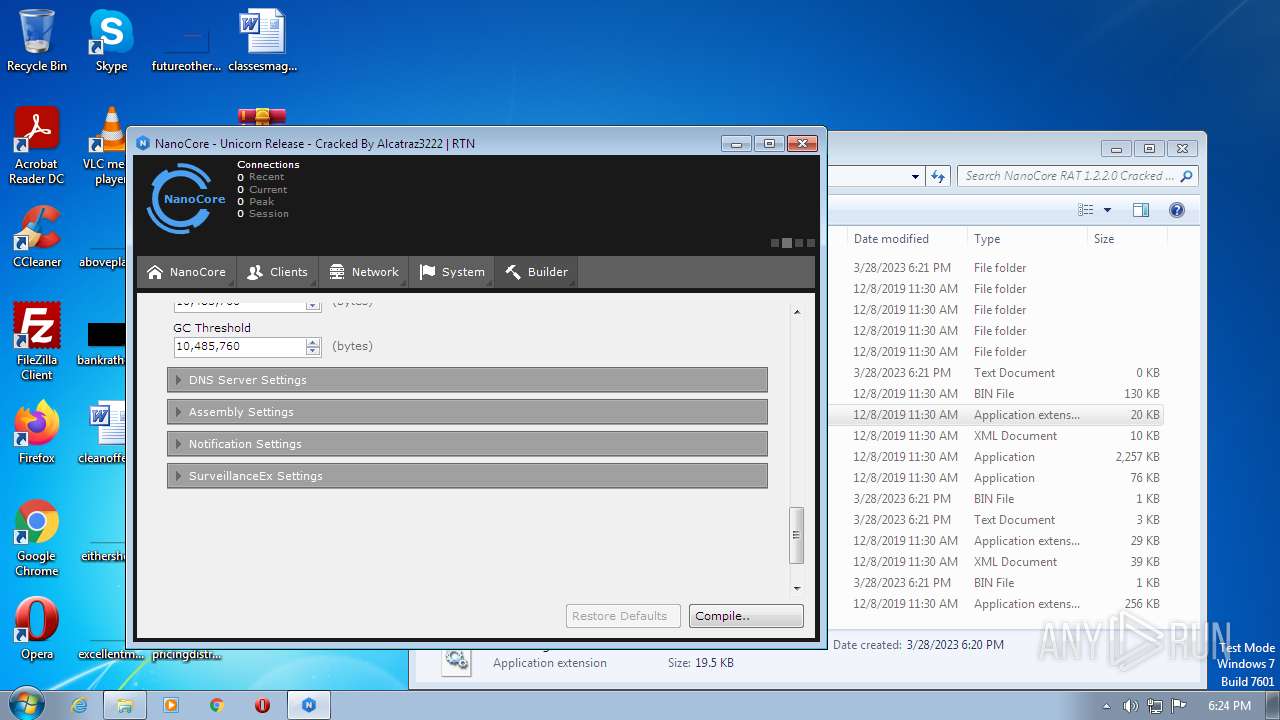The width and height of the screenshot is (1280, 720).
Task: Open the System tab
Action: pyautogui.click(x=452, y=272)
